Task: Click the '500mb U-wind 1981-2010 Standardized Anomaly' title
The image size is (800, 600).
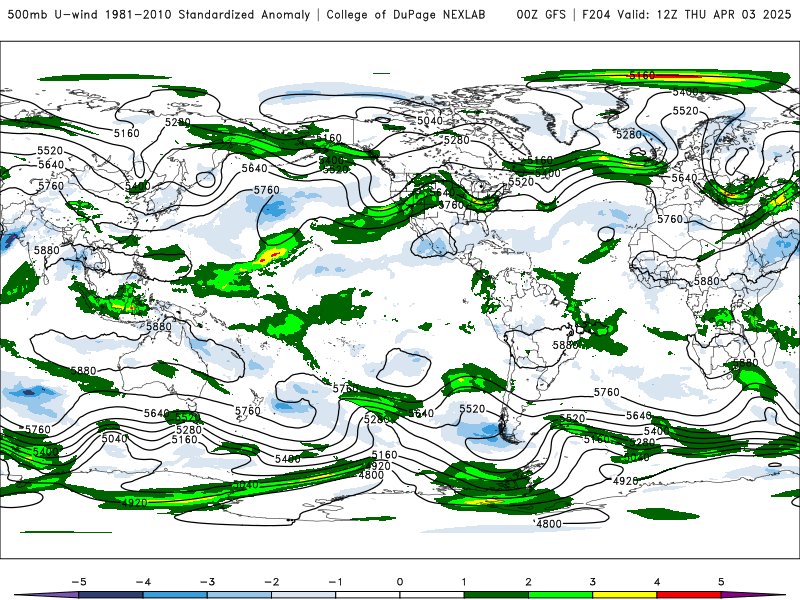Action: [159, 15]
